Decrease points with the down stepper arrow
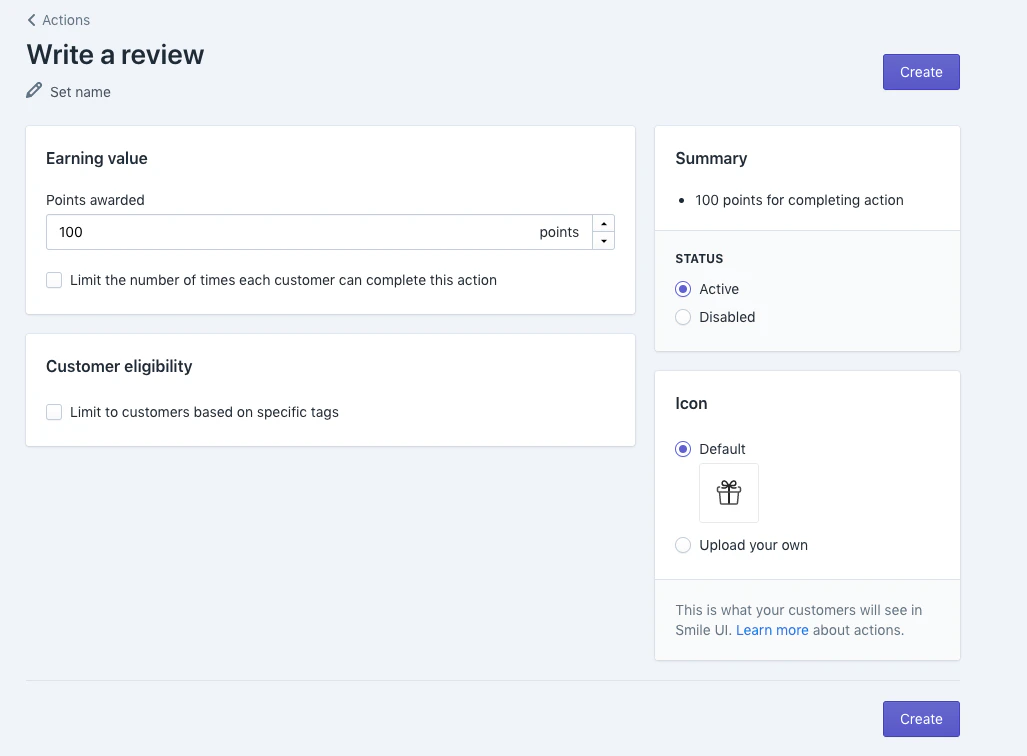The height and width of the screenshot is (756, 1027). point(603,241)
